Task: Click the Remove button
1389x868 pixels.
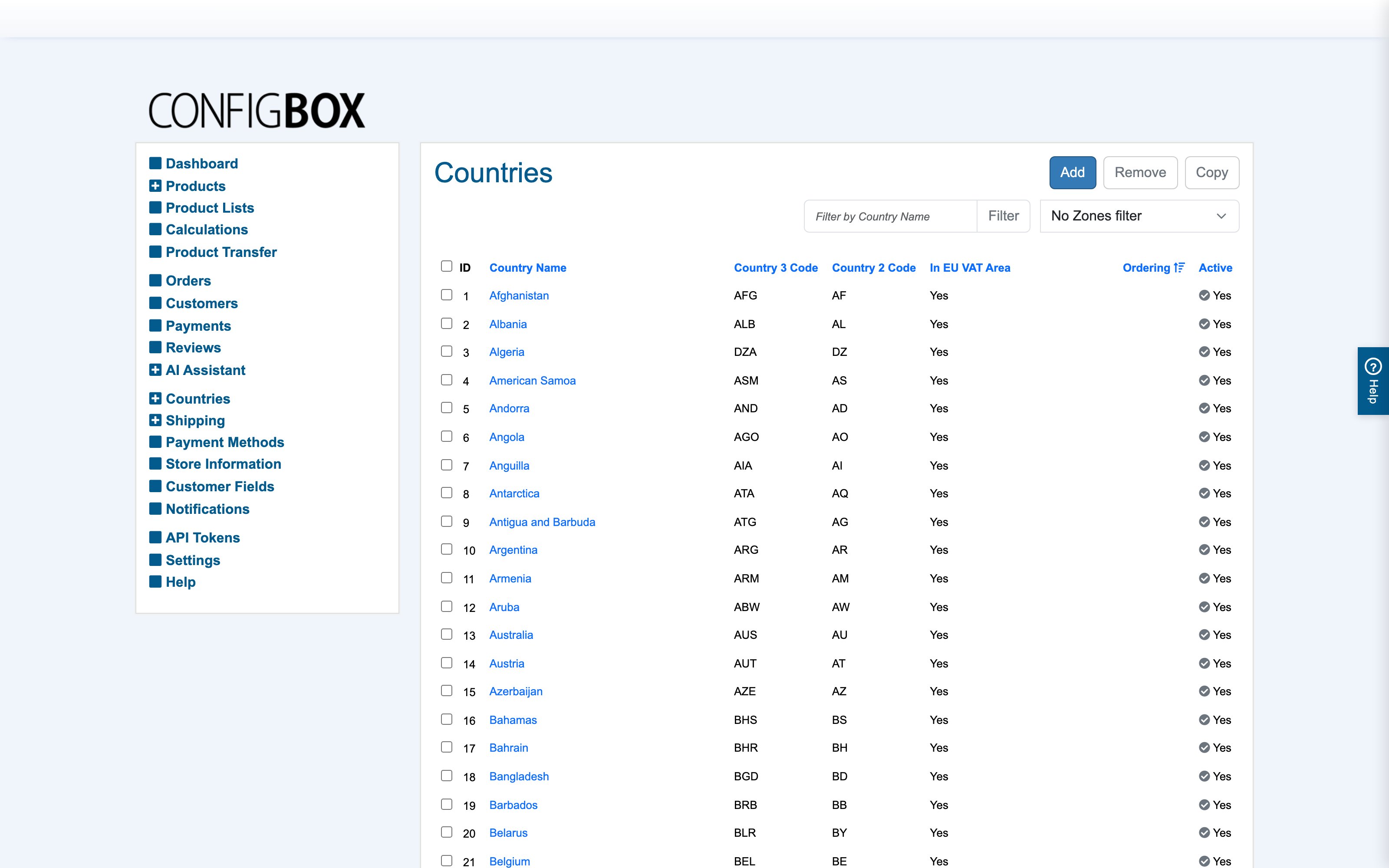Action: pos(1140,172)
